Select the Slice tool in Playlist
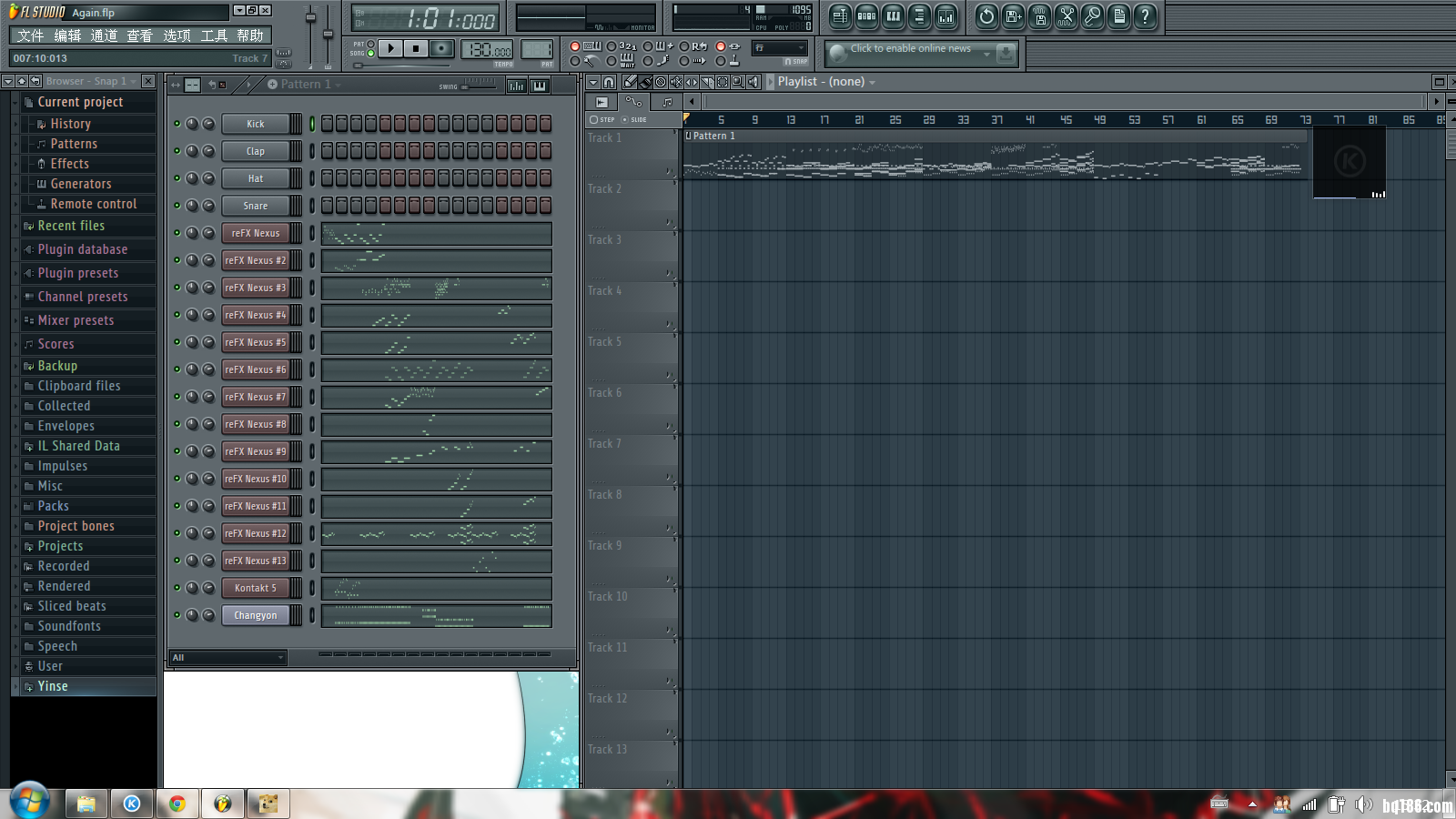 (707, 82)
